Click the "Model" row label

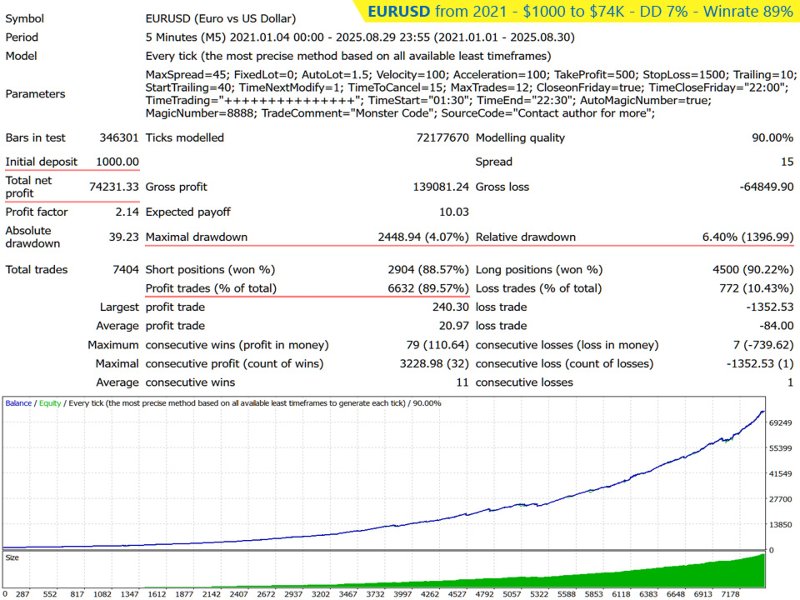point(21,56)
